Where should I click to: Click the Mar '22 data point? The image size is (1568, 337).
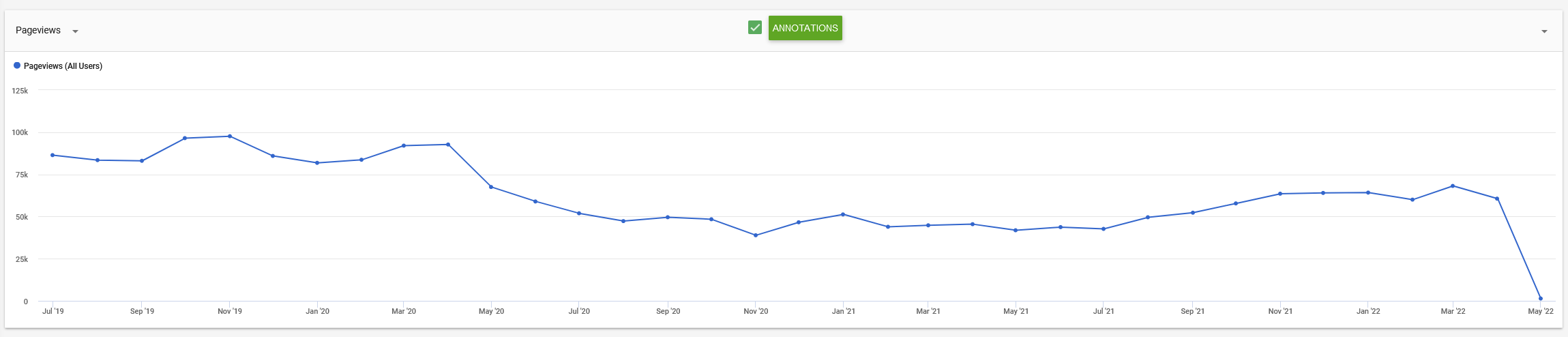coord(1453,186)
